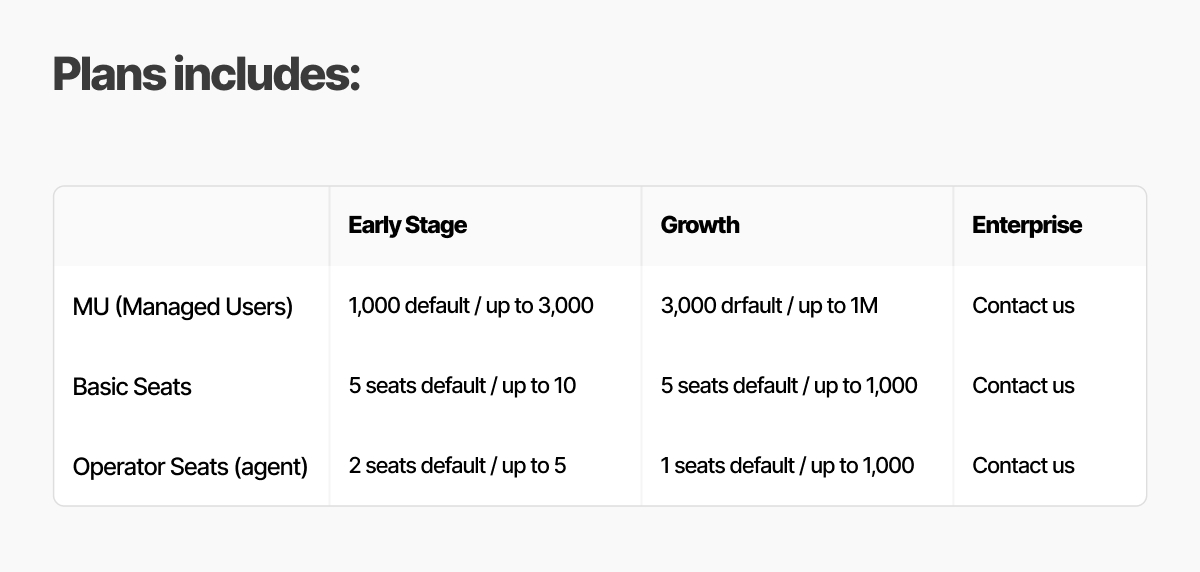Open Contact us in the Operator Seats row
This screenshot has height=572, width=1200.
coord(1023,465)
